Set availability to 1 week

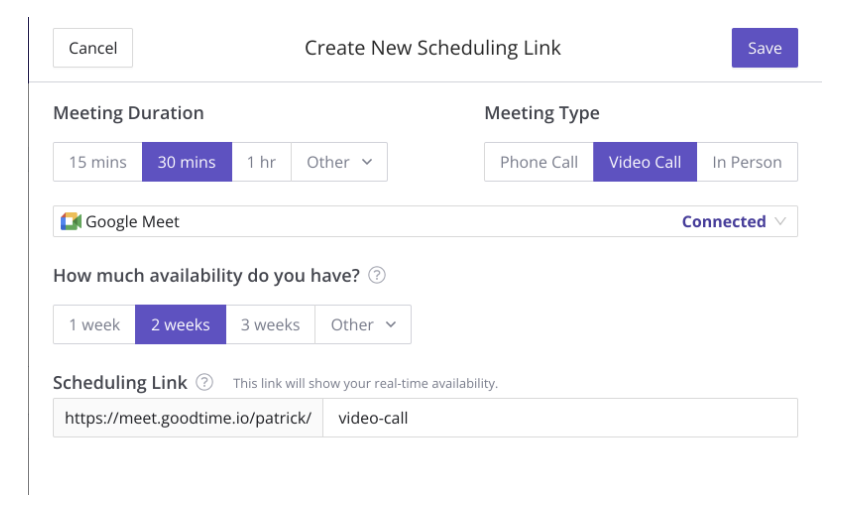tap(94, 324)
